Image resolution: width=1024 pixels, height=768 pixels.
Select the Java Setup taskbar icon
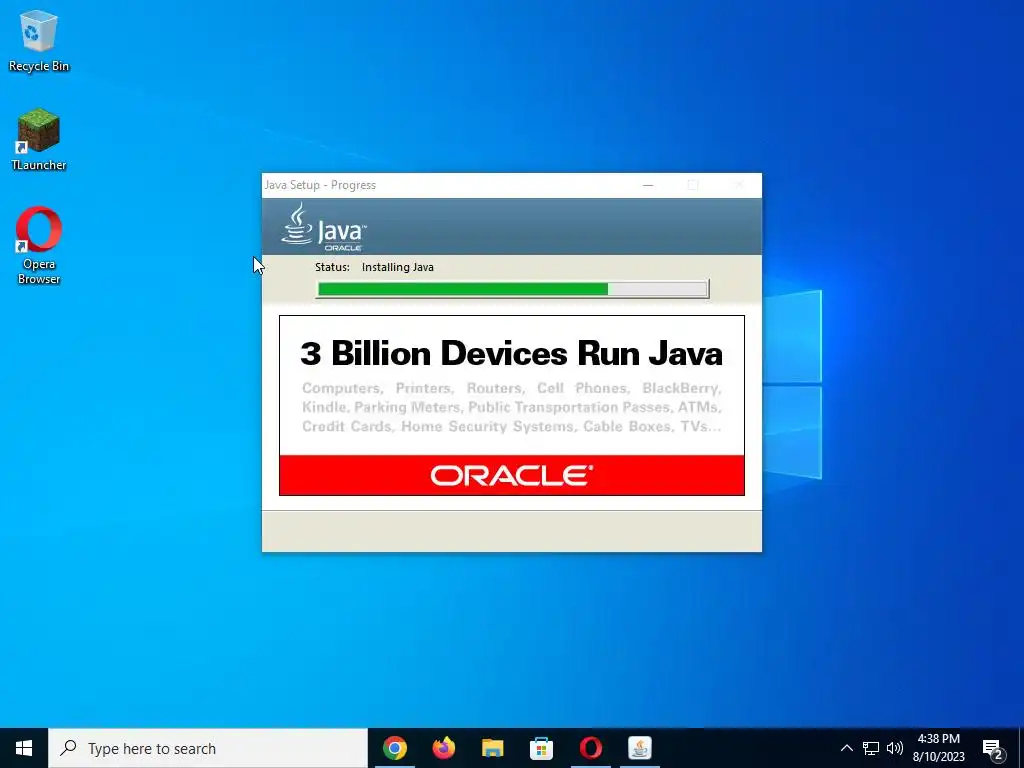pos(639,748)
